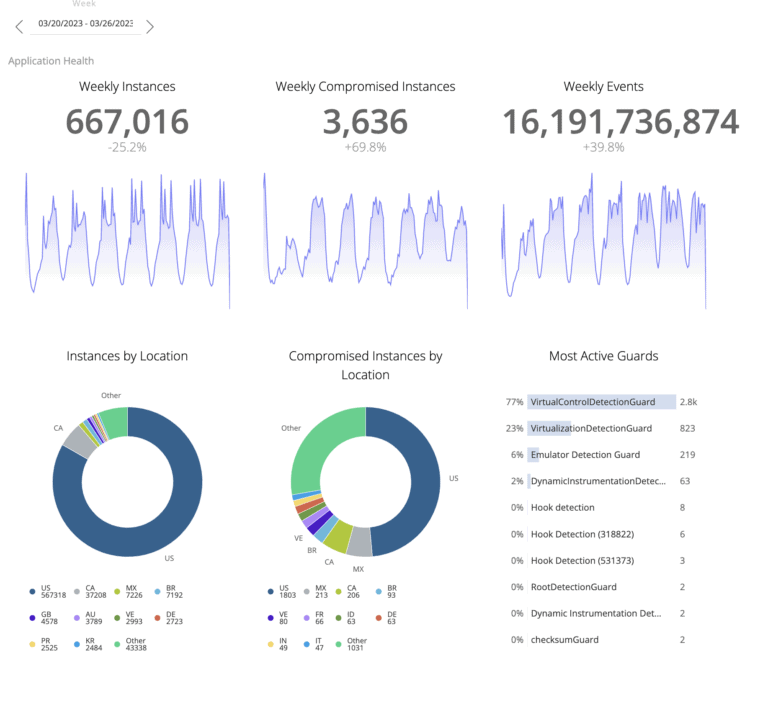Toggle PR 2525 legend entry
Screen dimensions: 768x704
pyautogui.click(x=44, y=645)
